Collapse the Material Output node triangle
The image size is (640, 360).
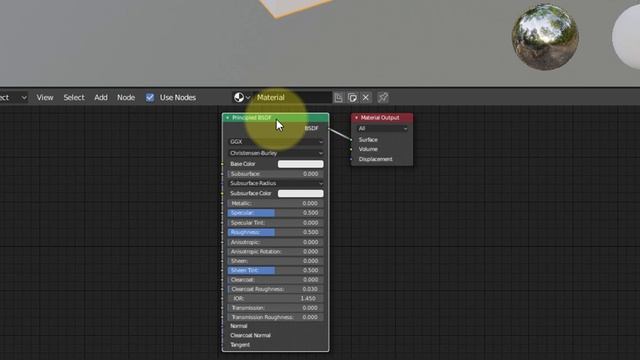point(356,118)
